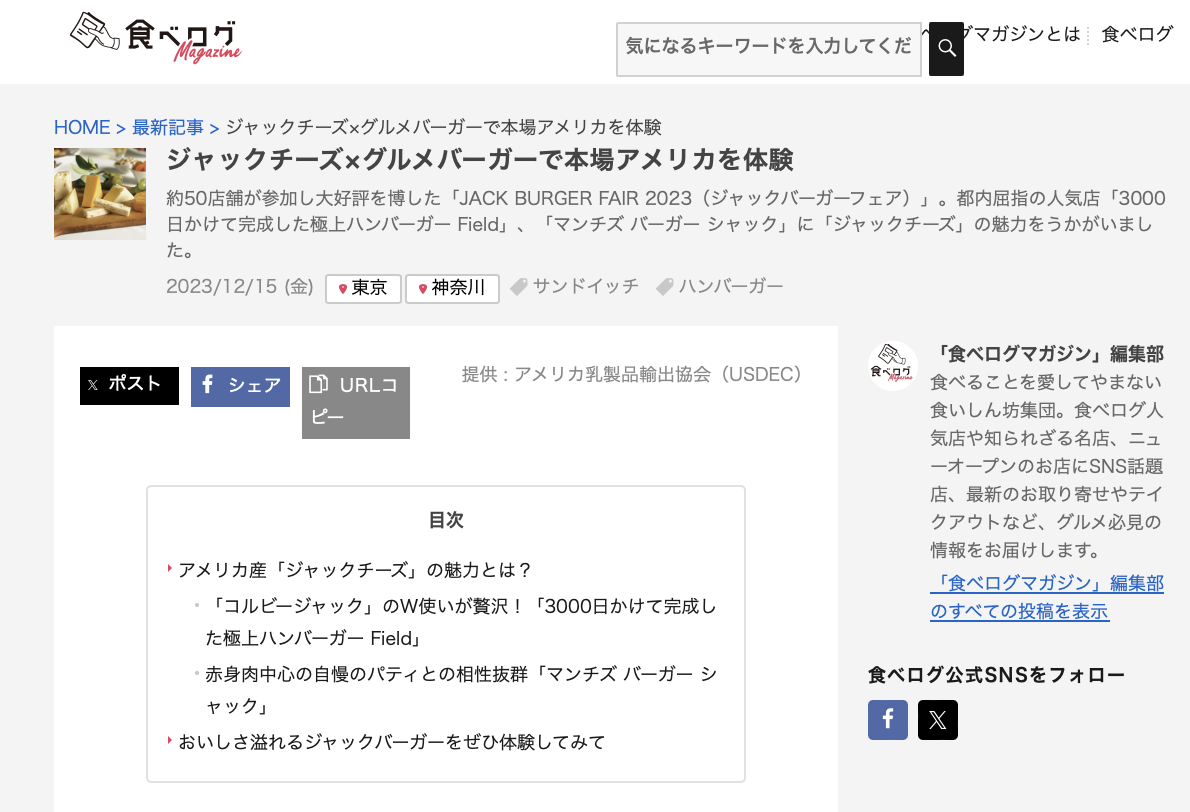The height and width of the screenshot is (812, 1190).
Task: Click the Tabelog Magazine logo
Action: click(x=156, y=37)
